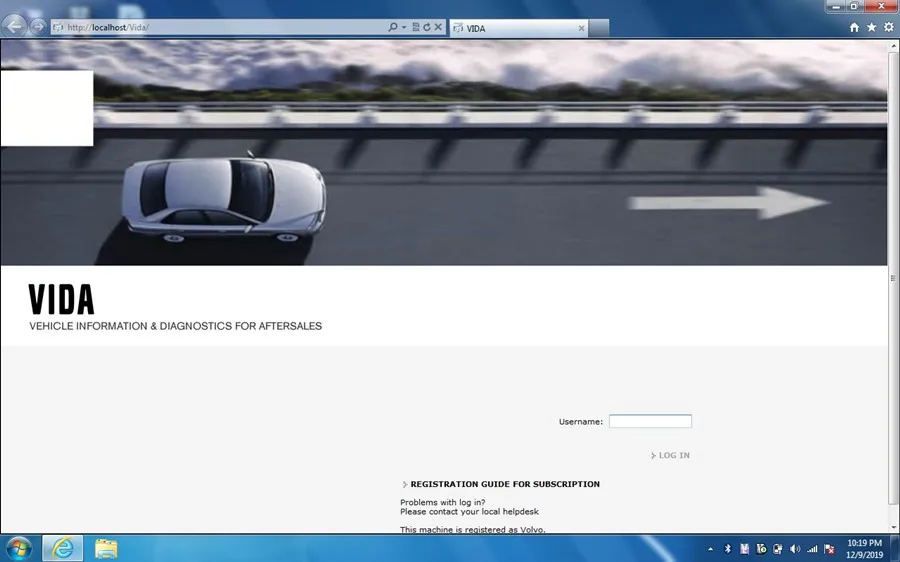Open the network signal tray icon
Viewport: 900px width, 562px height.
pyautogui.click(x=812, y=549)
